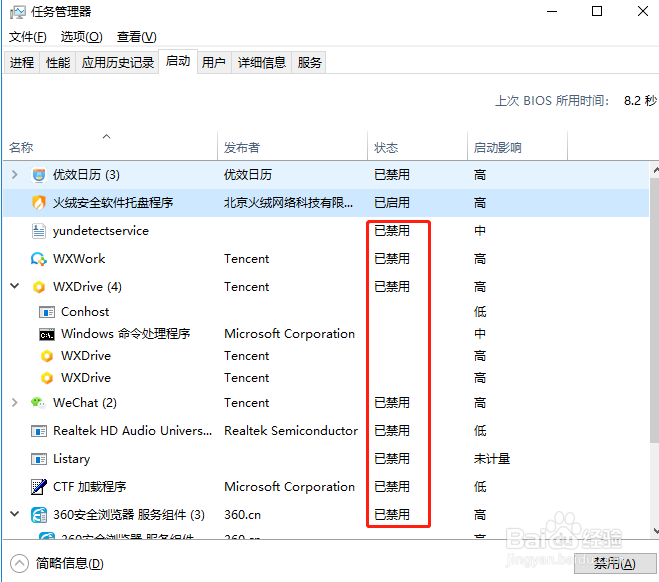This screenshot has height=582, width=659.
Task: Click the WXDrive (4) group icon
Action: point(39,287)
